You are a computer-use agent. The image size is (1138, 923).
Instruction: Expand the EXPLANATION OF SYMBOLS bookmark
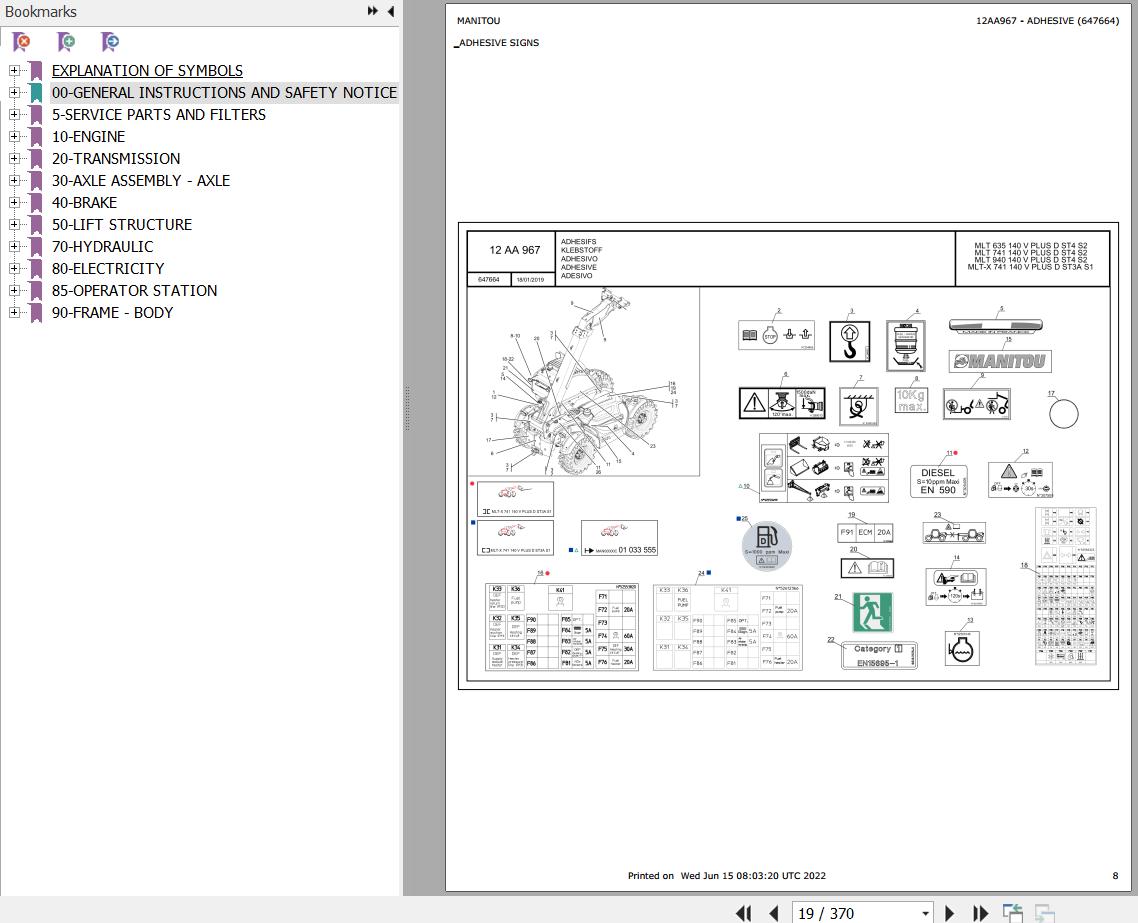[14, 70]
